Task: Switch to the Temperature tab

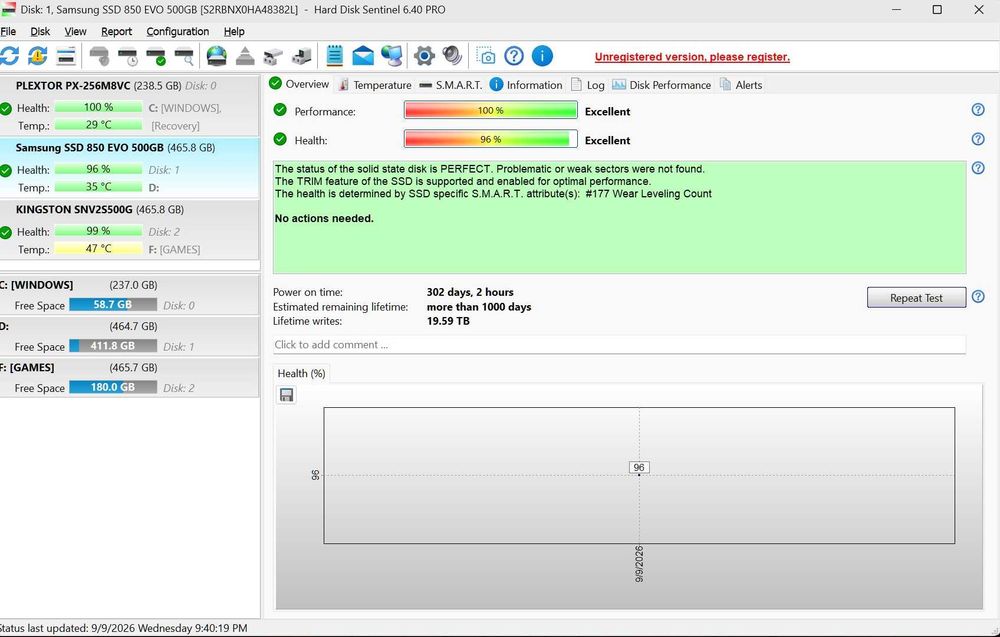Action: (x=375, y=85)
